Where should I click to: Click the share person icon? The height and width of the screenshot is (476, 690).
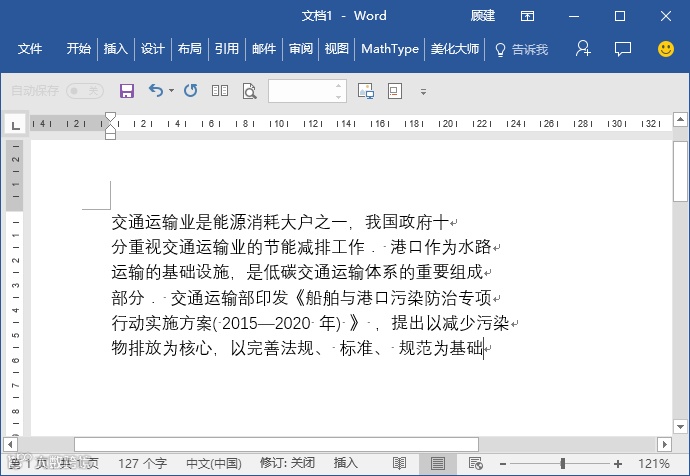(x=583, y=48)
